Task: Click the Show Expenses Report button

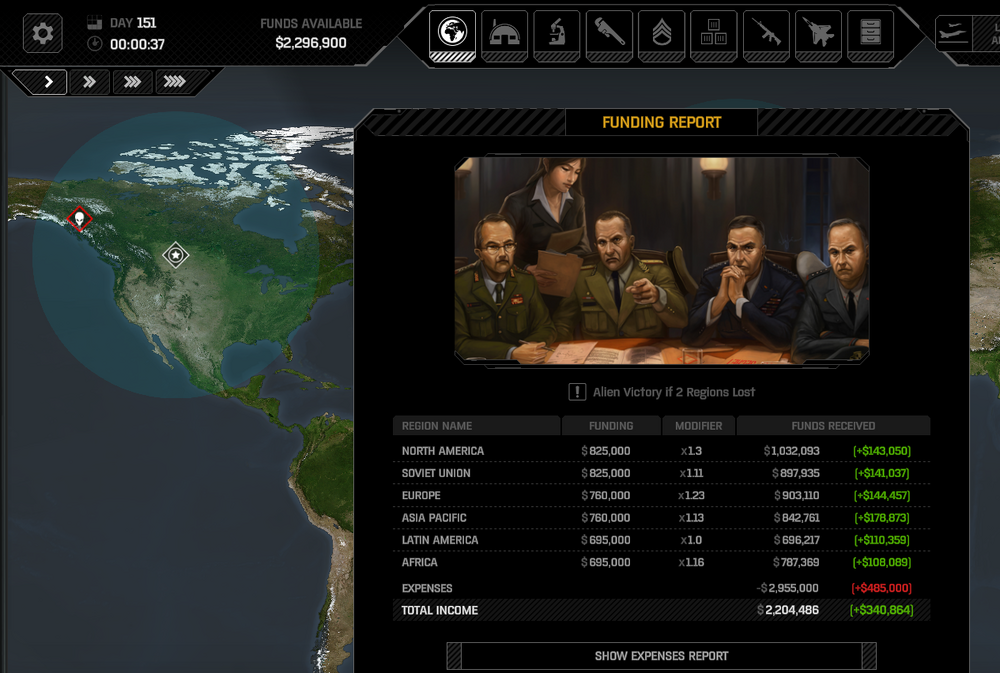Action: pos(661,656)
